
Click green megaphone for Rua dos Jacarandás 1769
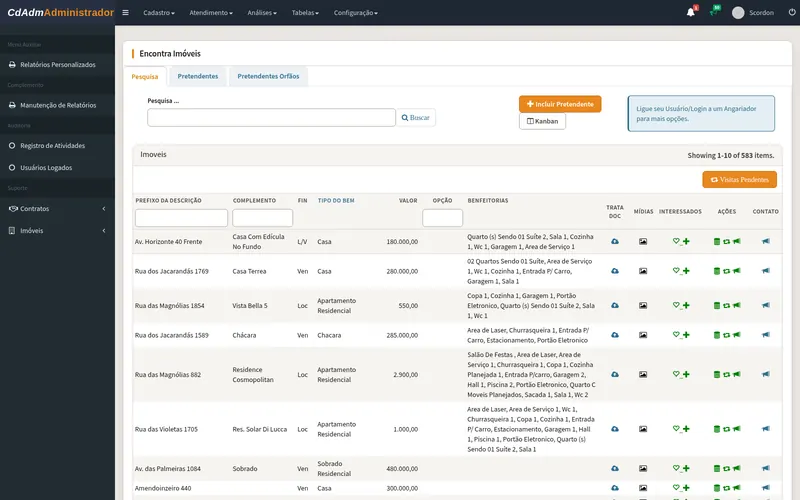pyautogui.click(x=737, y=271)
